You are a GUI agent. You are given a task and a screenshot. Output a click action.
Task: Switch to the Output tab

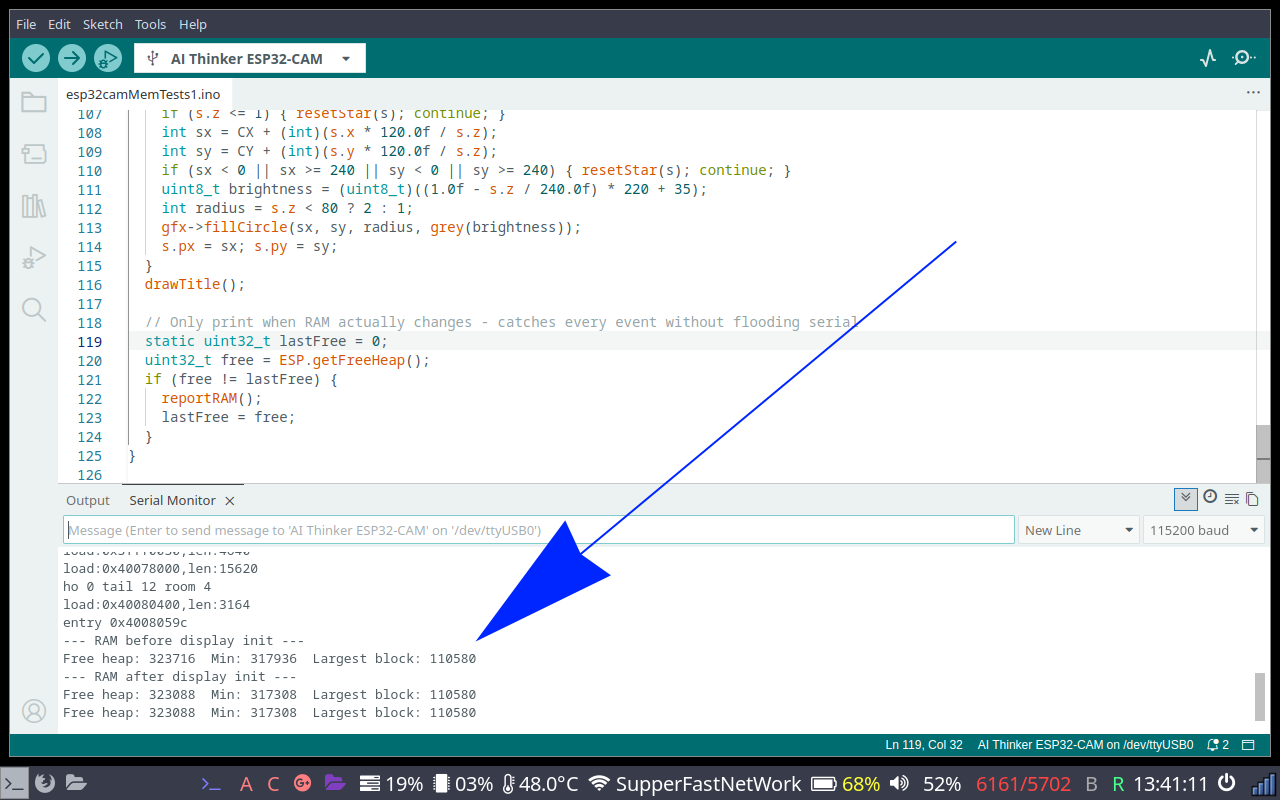point(88,501)
